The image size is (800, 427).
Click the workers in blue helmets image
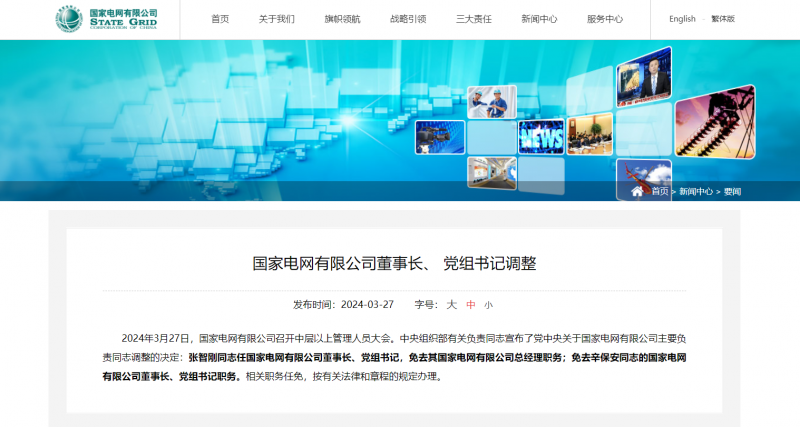pos(490,102)
